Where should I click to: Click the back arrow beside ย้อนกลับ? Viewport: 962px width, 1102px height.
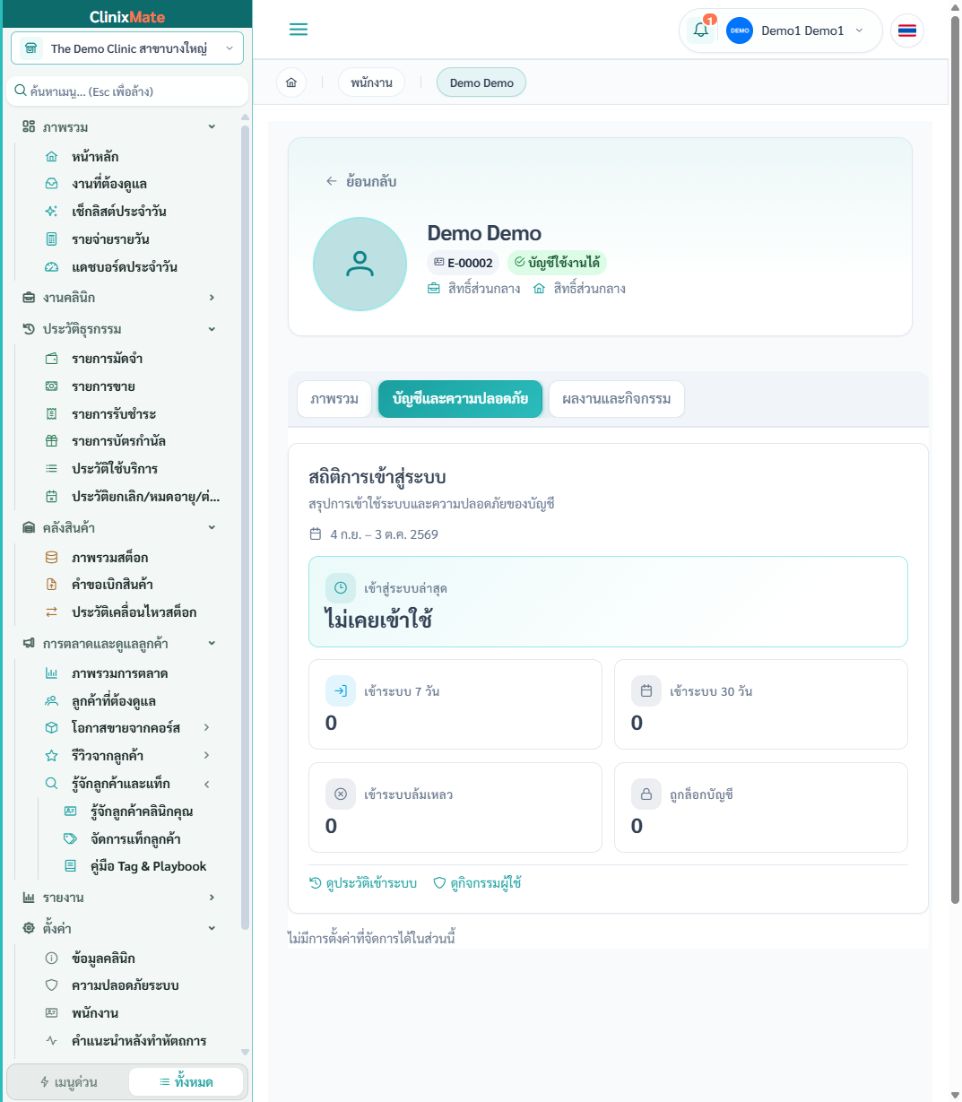coord(331,181)
